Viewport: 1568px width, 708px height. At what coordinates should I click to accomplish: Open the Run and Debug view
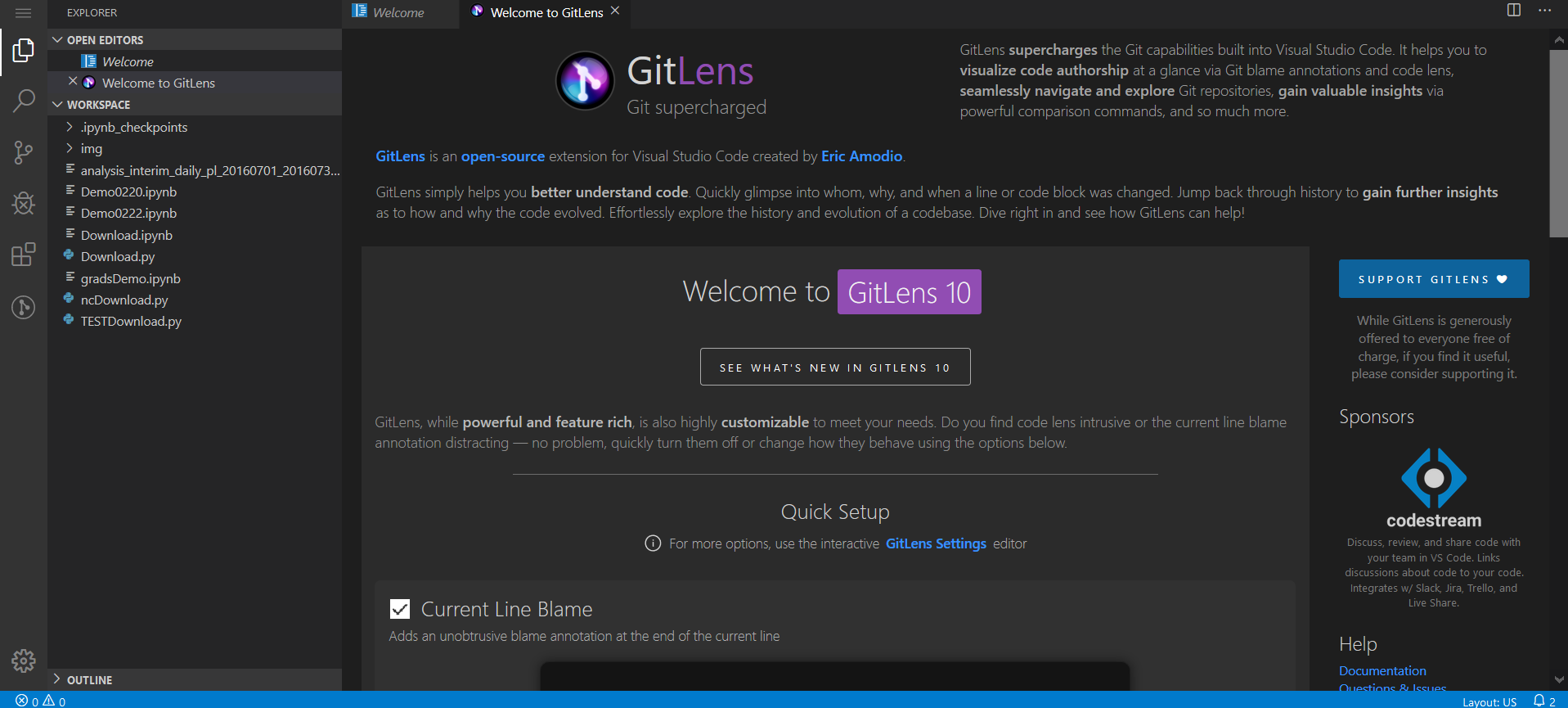[23, 203]
